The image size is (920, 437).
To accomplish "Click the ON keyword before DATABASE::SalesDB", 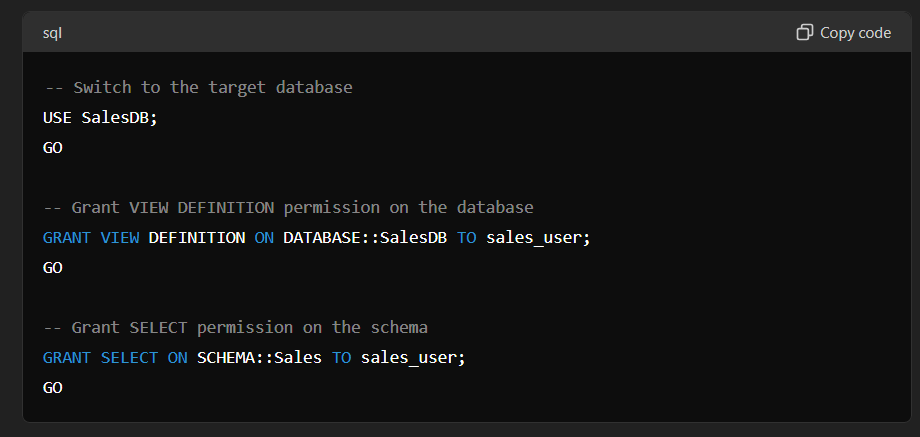I will coord(264,238).
